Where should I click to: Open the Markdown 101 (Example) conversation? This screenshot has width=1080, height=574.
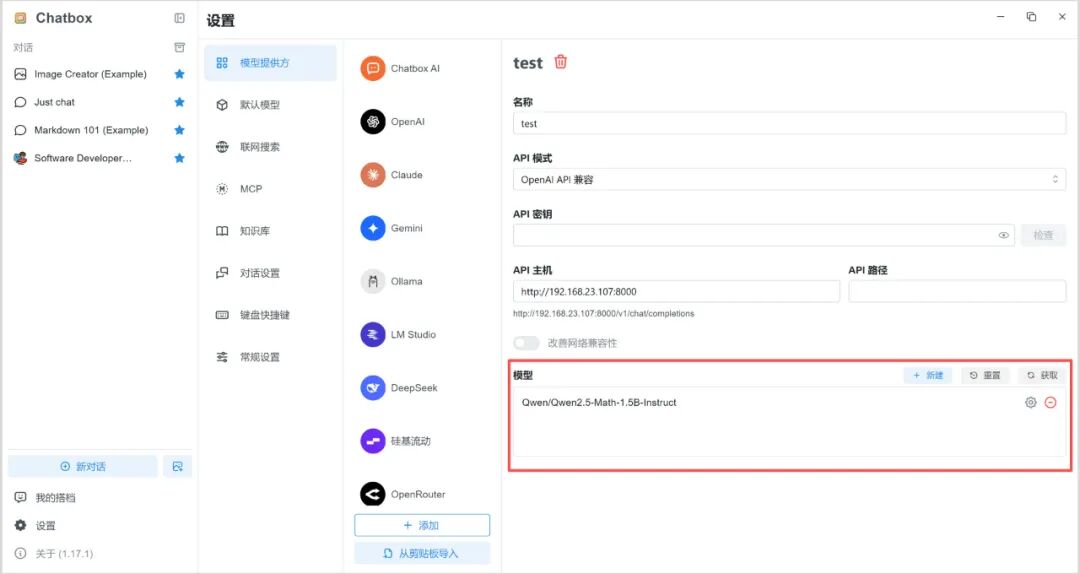[100, 130]
